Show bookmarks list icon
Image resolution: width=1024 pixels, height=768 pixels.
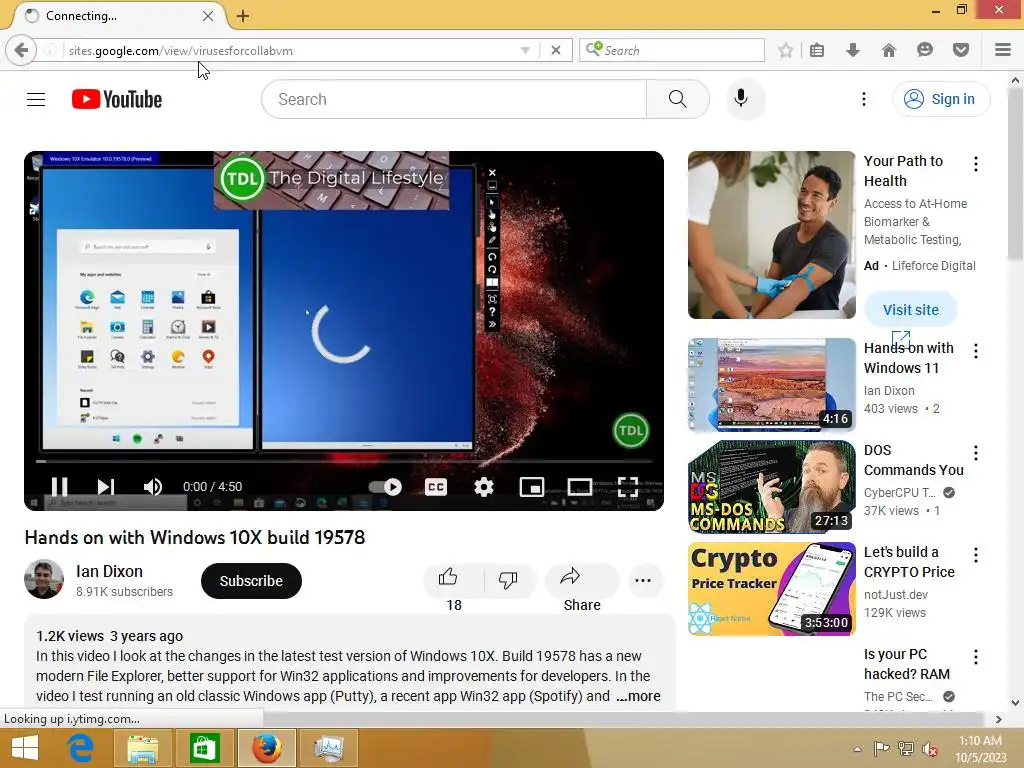[x=817, y=50]
